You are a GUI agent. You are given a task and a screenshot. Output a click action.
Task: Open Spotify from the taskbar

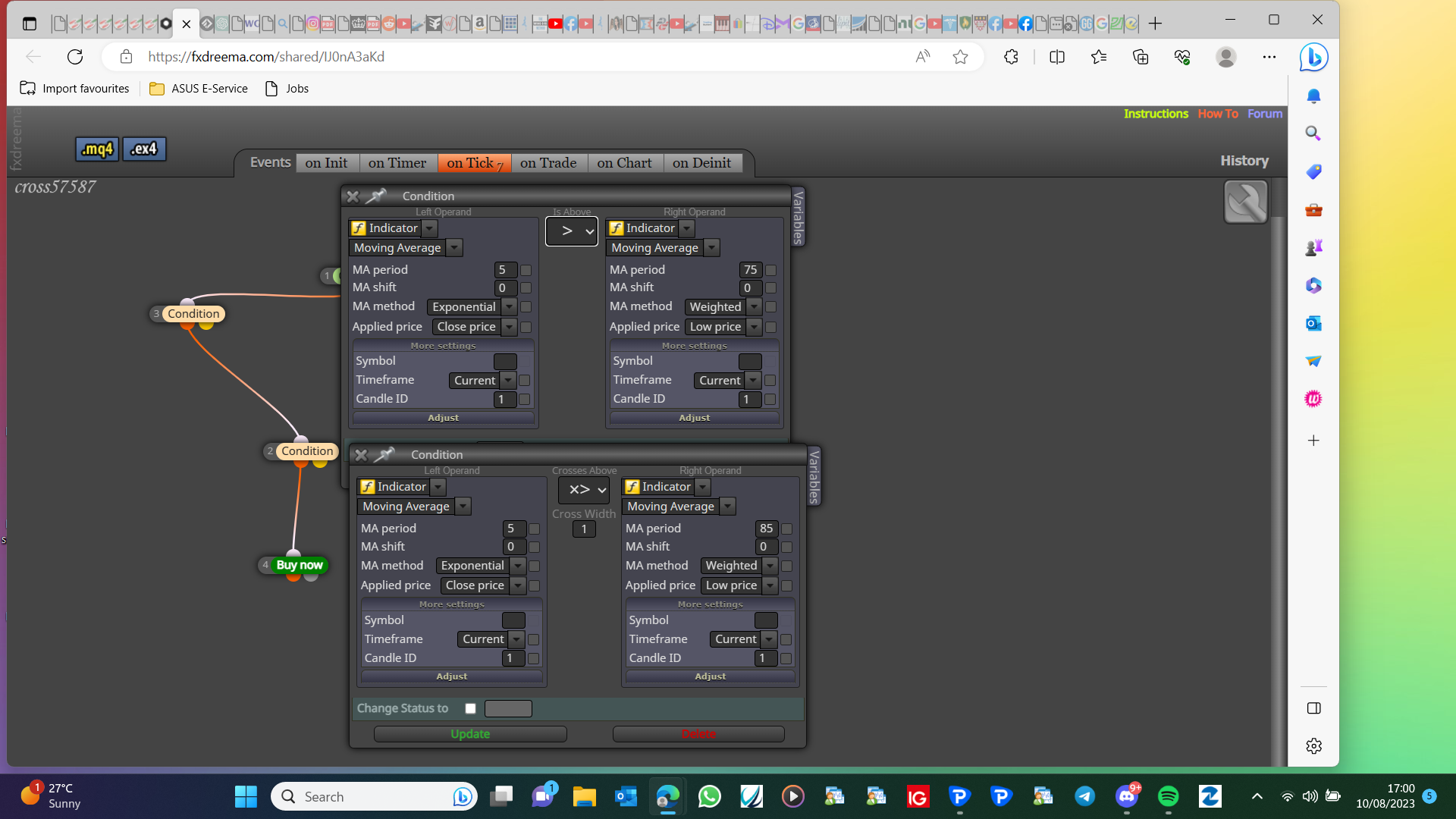[1168, 796]
